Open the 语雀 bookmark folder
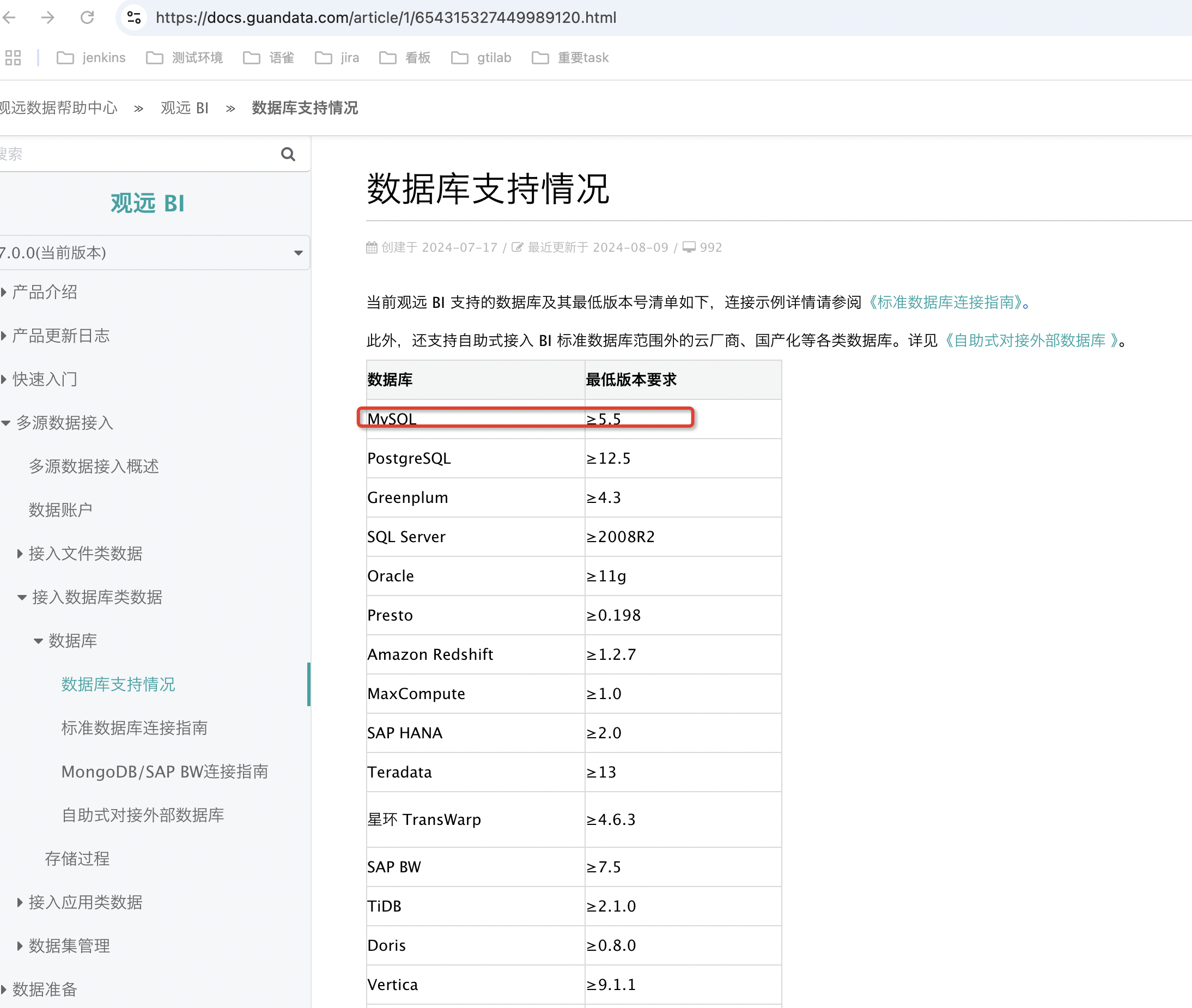This screenshot has width=1192, height=1008. pyautogui.click(x=269, y=58)
